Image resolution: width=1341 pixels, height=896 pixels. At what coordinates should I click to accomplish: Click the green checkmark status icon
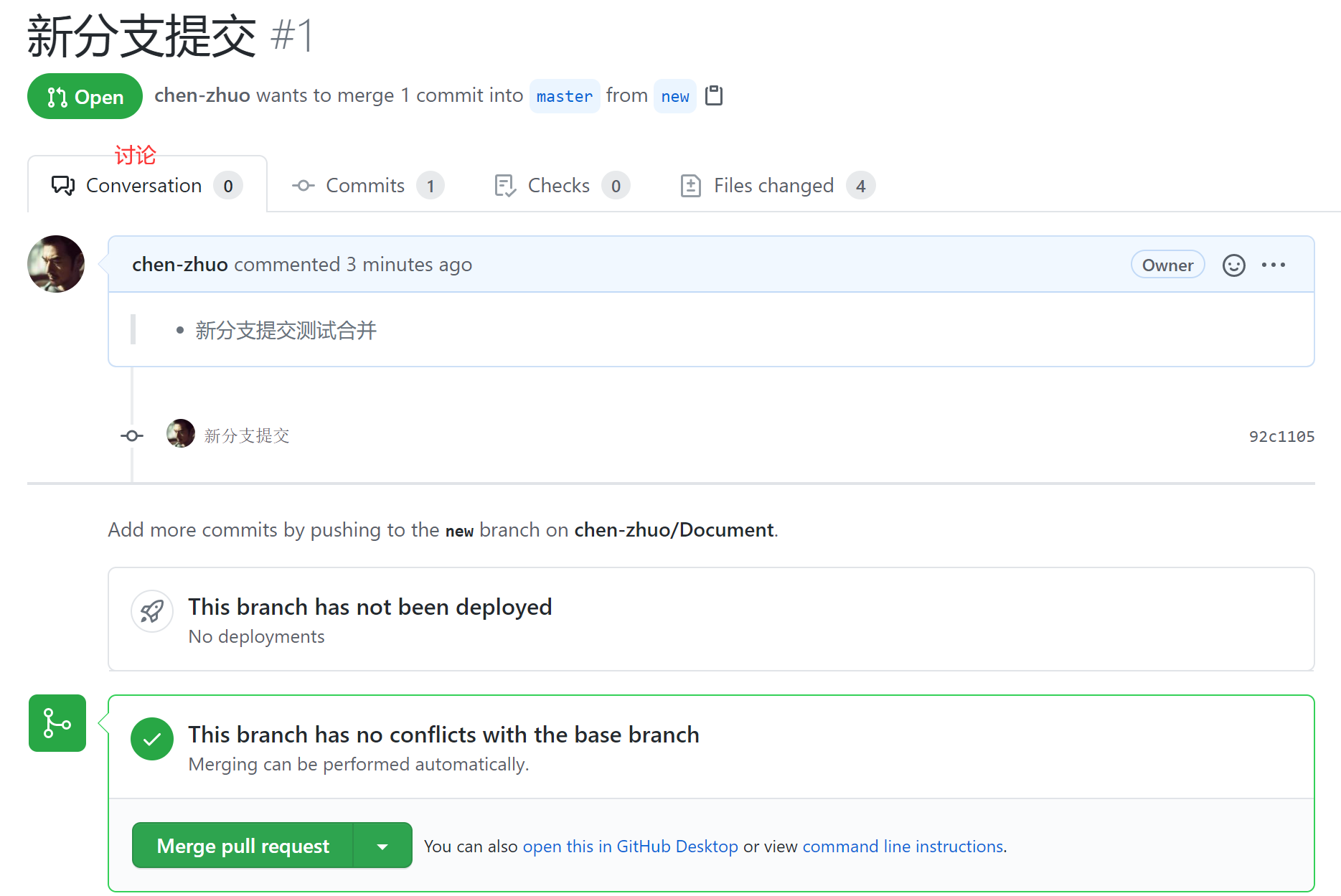click(x=152, y=739)
